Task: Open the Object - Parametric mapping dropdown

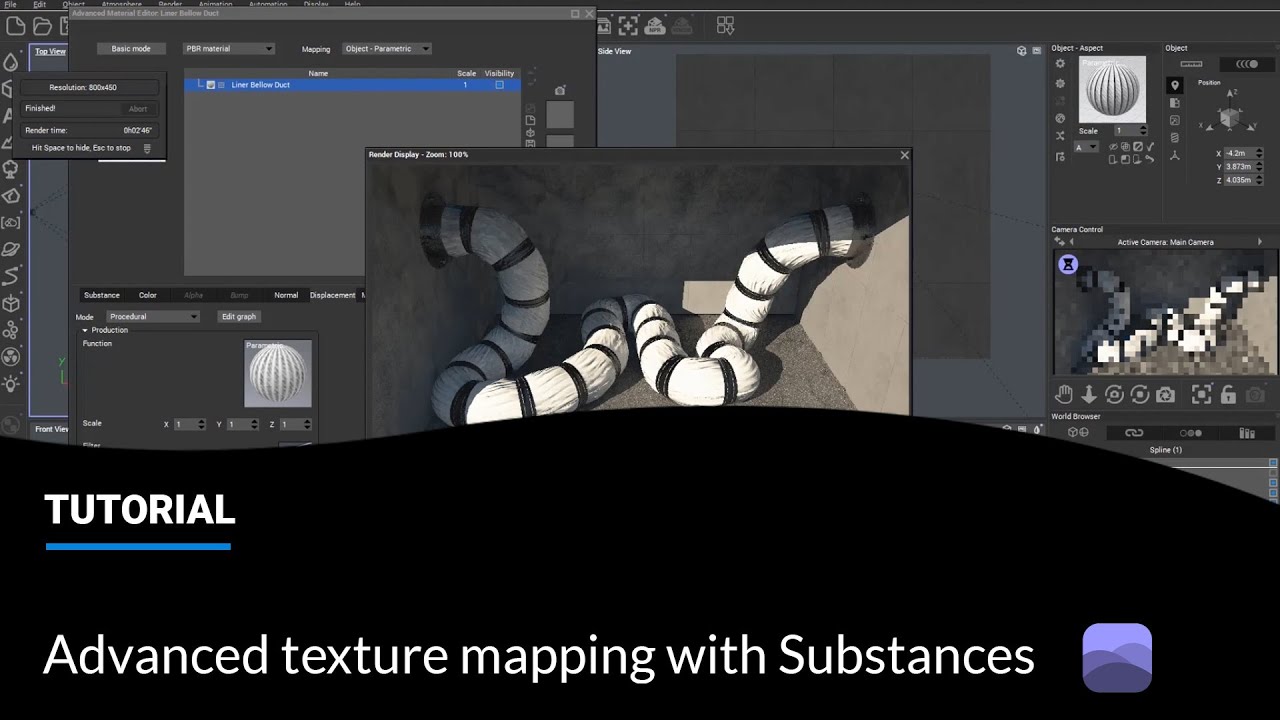Action: (x=387, y=48)
